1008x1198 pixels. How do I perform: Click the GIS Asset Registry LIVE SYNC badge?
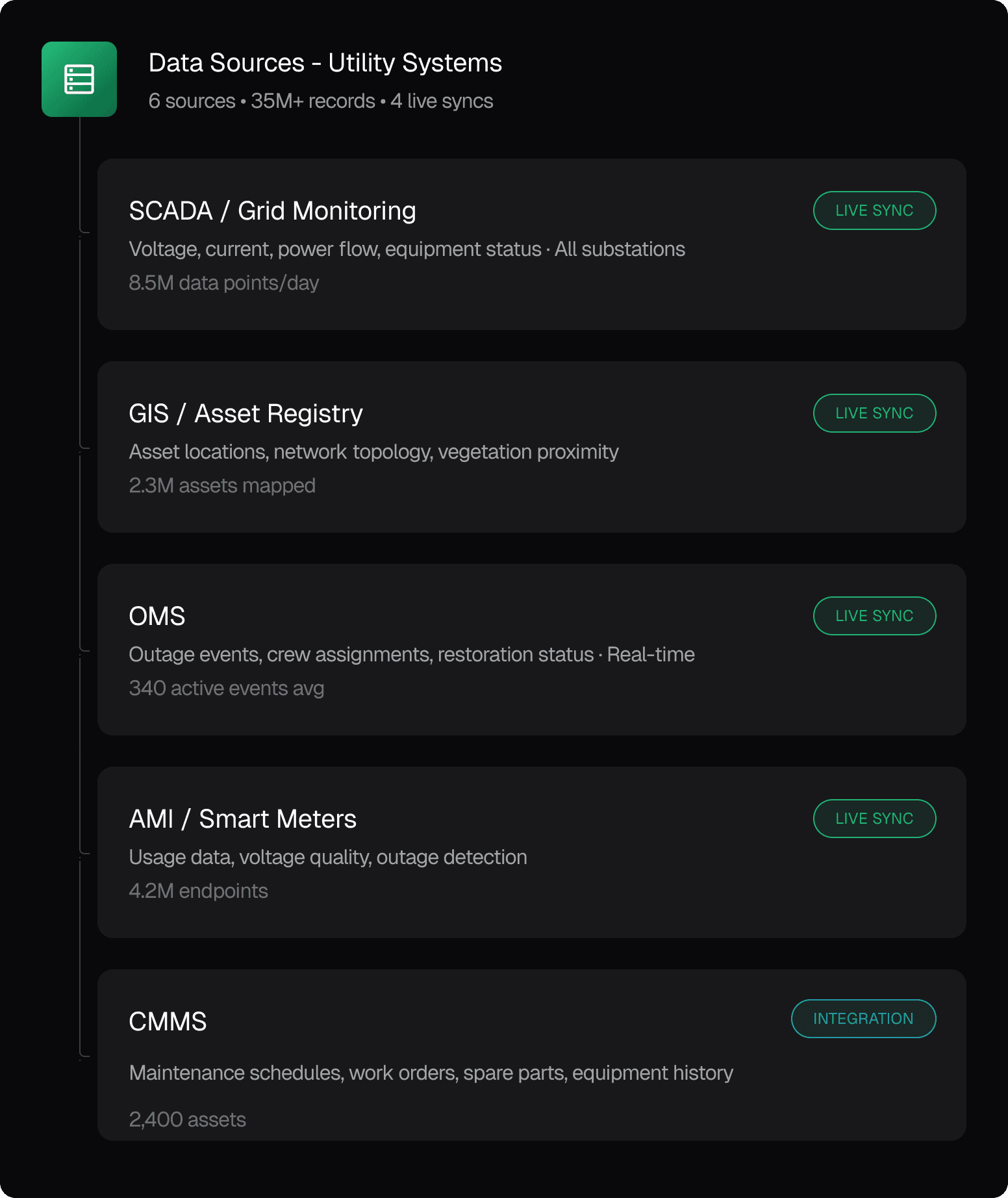pos(874,413)
